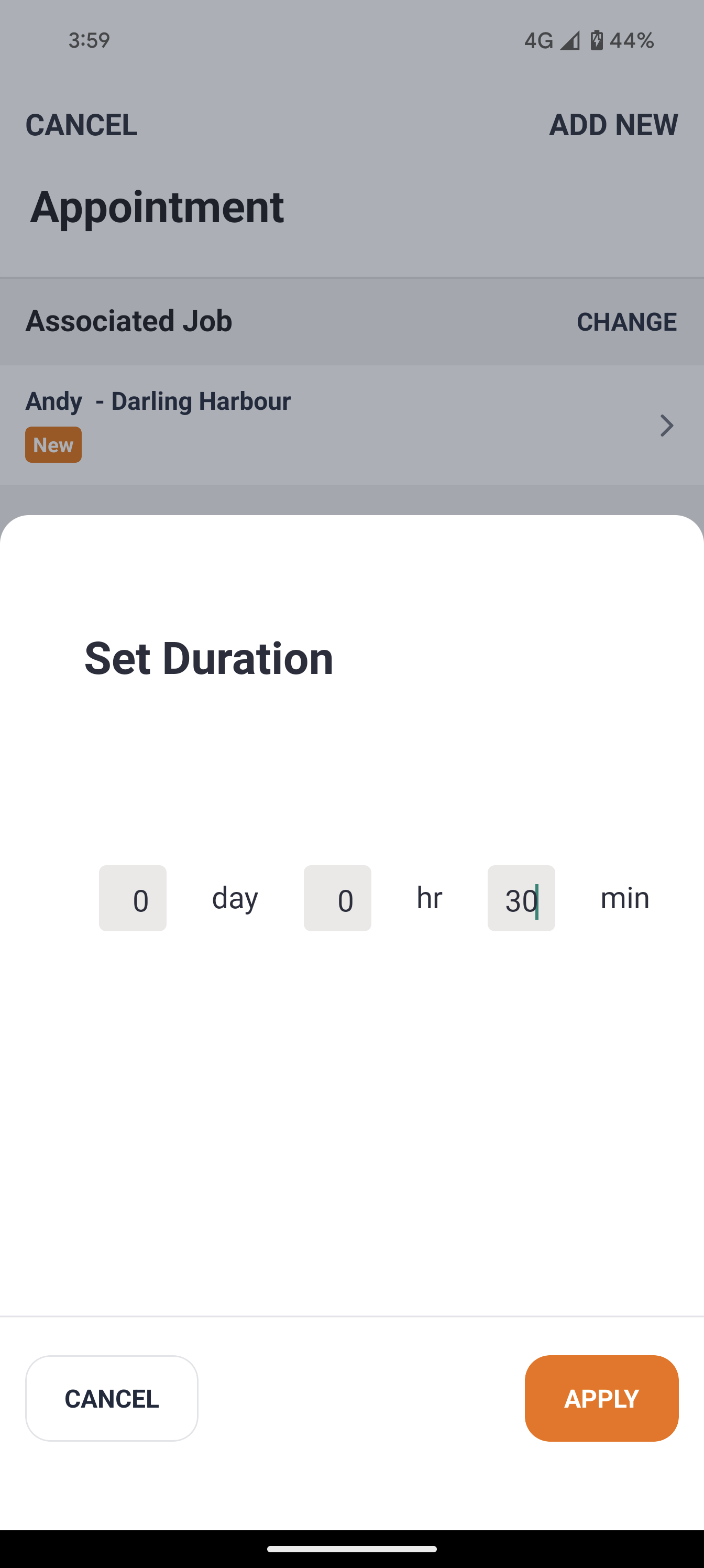704x1568 pixels.
Task: Tap the Andy - Darling Harbour job name
Action: click(x=158, y=401)
